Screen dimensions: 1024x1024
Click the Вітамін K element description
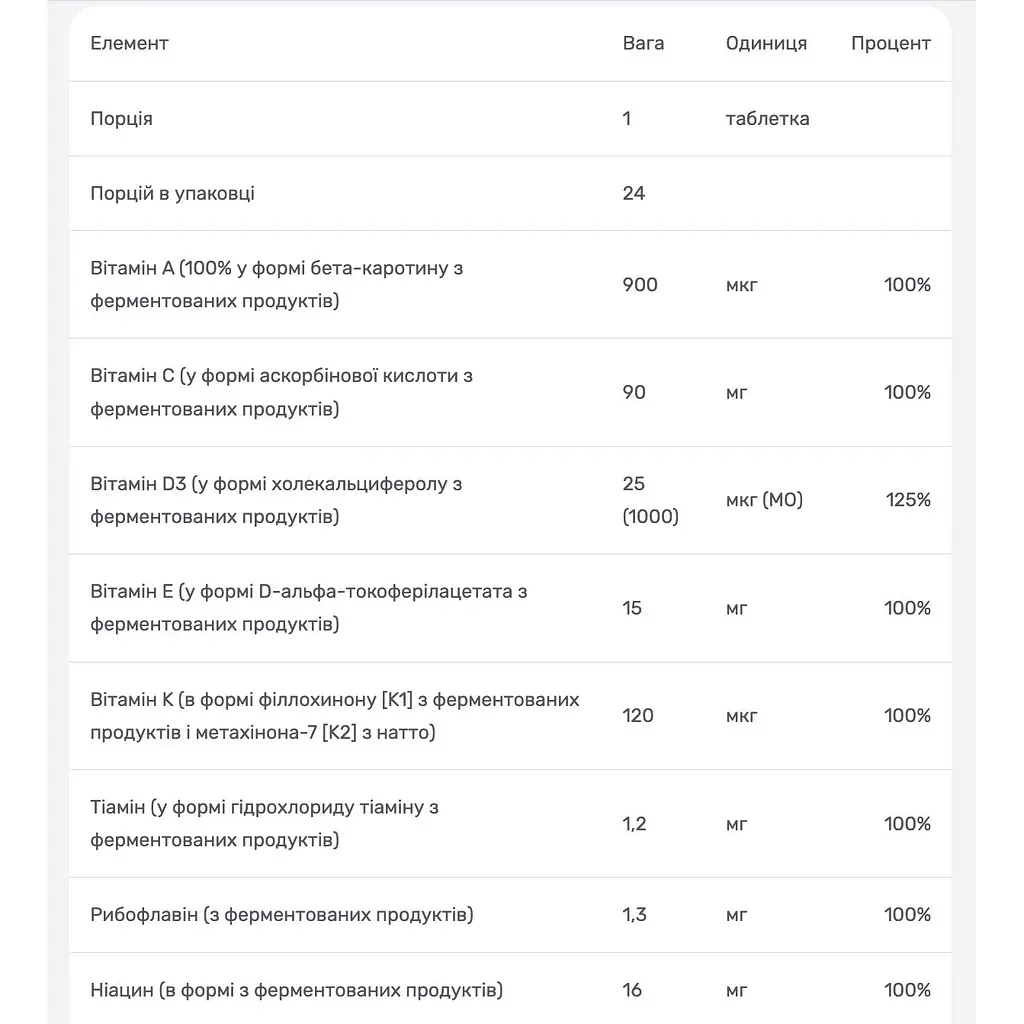[x=334, y=716]
